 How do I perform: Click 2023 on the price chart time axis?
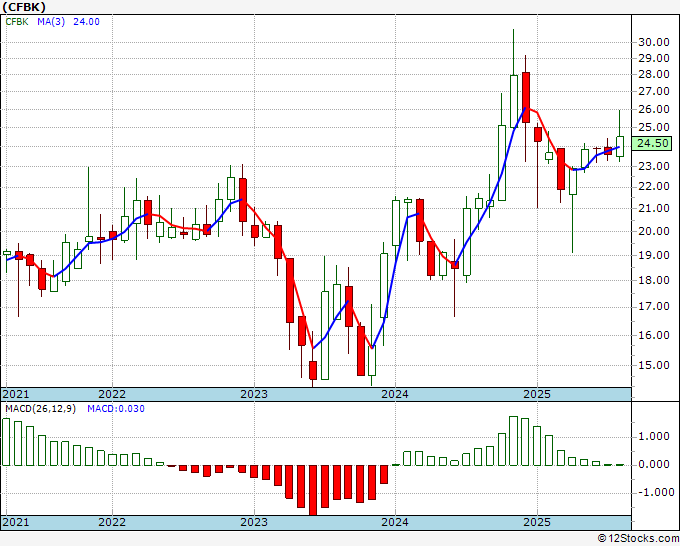click(254, 394)
